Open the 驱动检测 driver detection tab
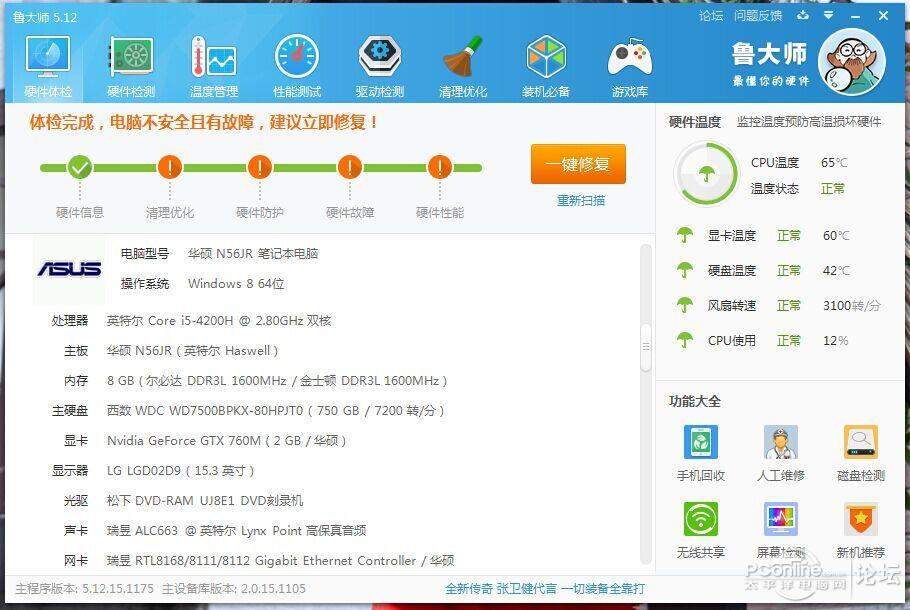This screenshot has height=610, width=910. (380, 67)
